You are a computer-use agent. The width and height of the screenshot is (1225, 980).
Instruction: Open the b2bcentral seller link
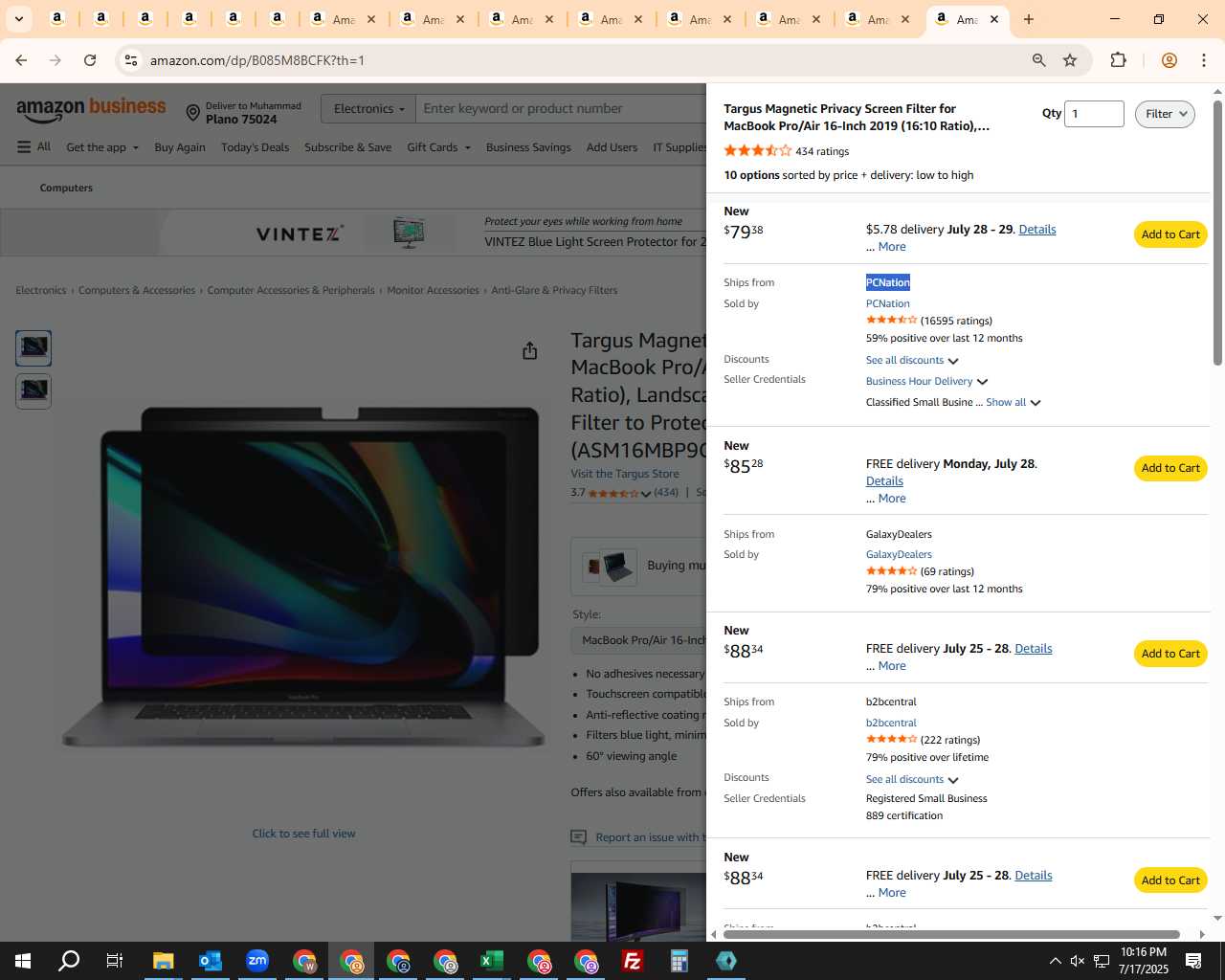pos(891,723)
